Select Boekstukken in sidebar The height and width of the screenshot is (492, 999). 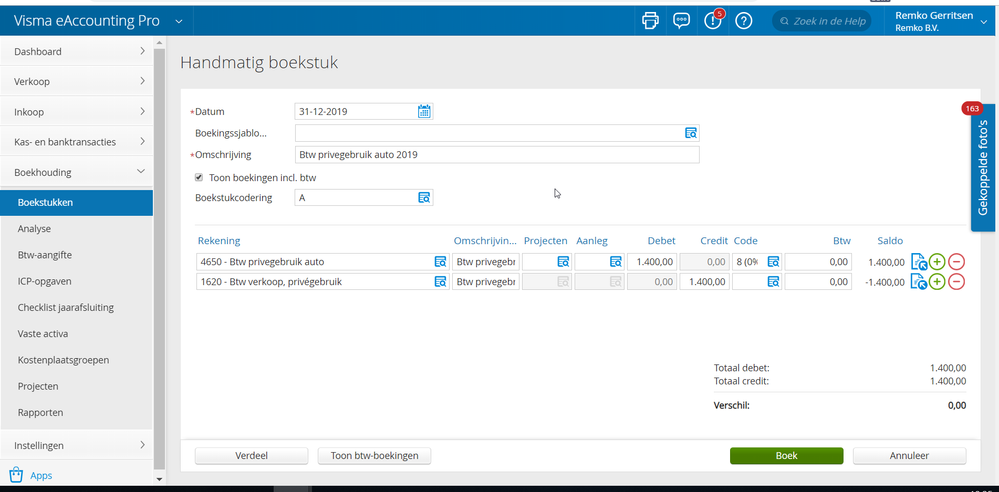[x=76, y=203]
